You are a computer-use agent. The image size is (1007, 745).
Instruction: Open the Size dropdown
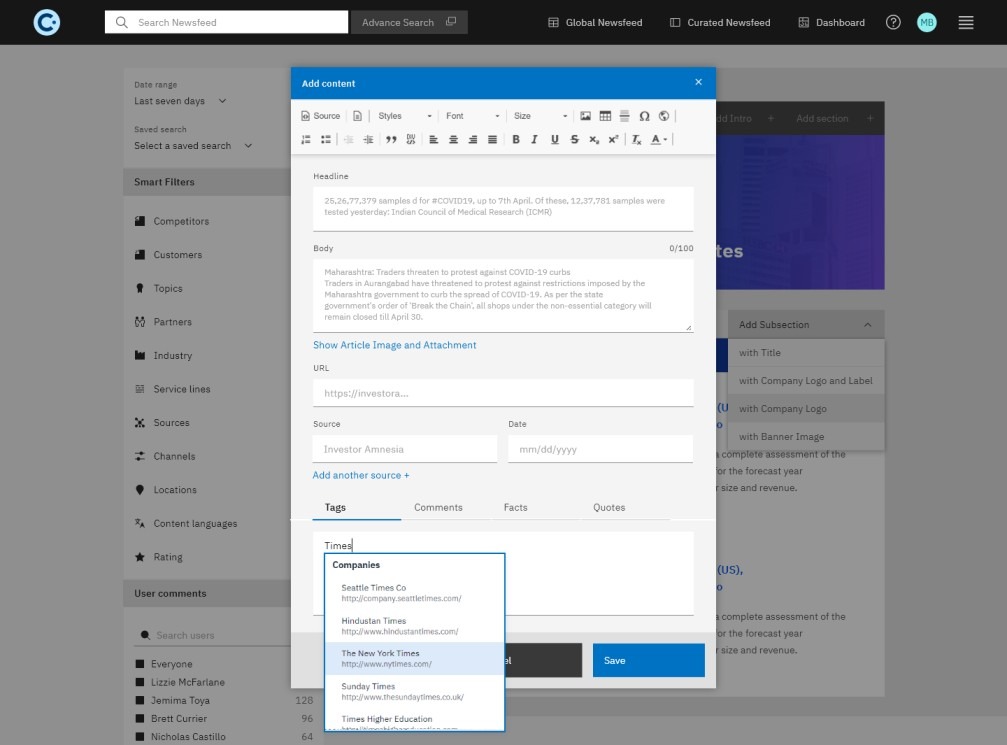click(540, 116)
